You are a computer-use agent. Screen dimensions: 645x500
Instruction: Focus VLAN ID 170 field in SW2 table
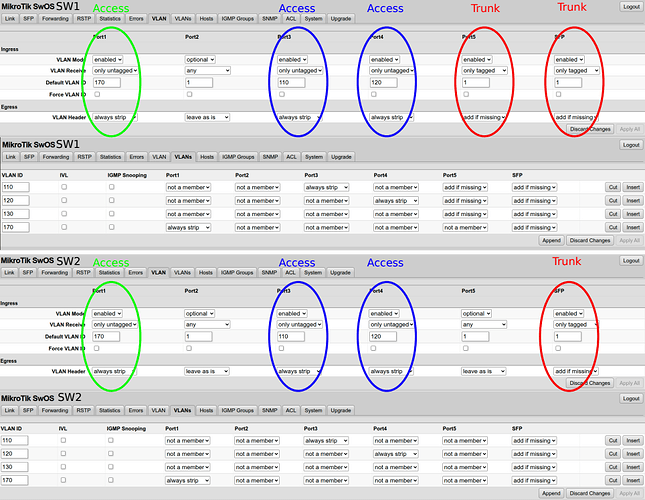tap(15, 480)
